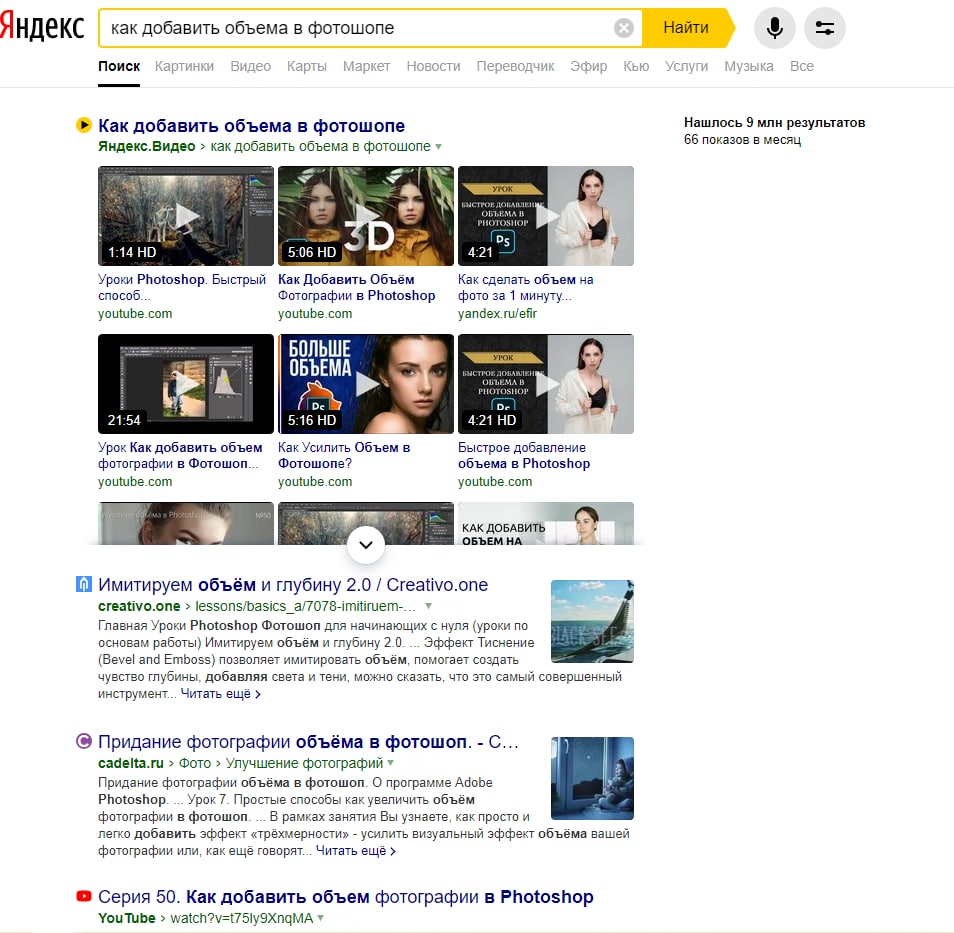This screenshot has width=954, height=933.
Task: Open the dropdown arrow beside creativo.one URL
Action: point(428,606)
